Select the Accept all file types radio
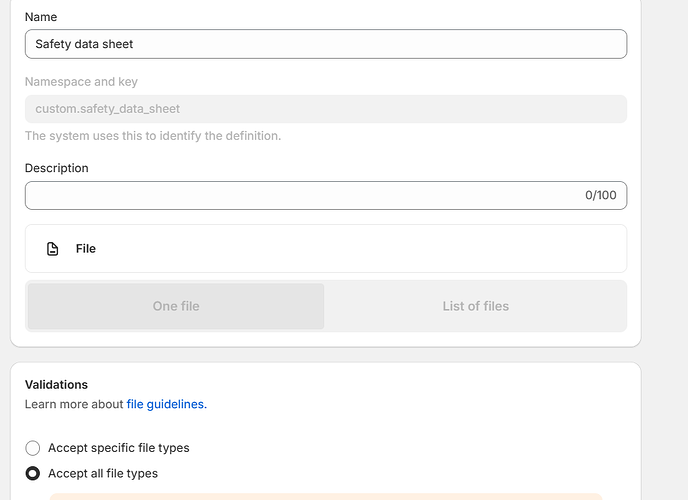Screen dimensions: 688x500 tap(33, 474)
